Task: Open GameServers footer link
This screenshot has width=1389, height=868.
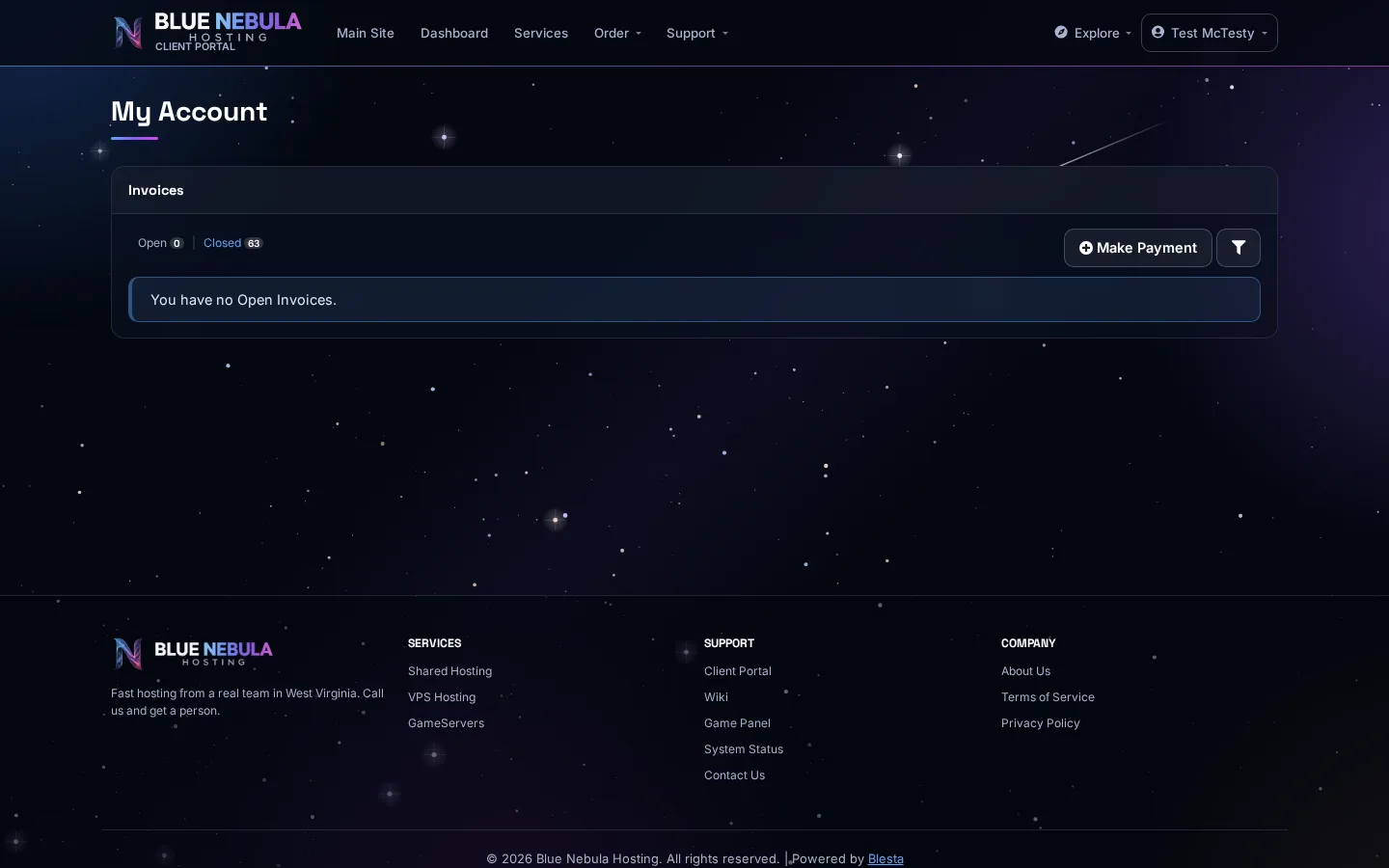Action: tap(446, 723)
